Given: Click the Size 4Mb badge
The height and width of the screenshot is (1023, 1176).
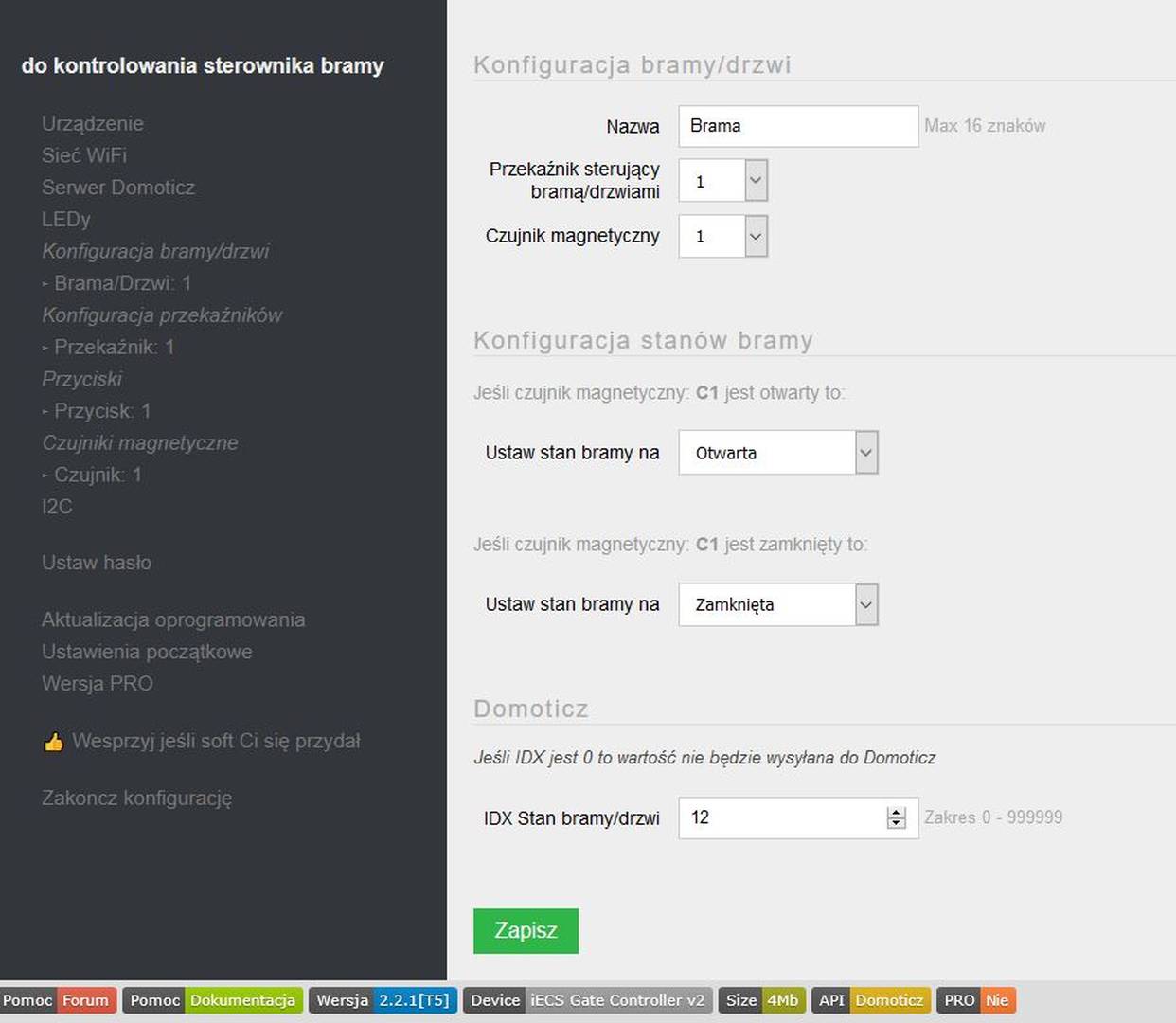Looking at the screenshot, I should 762,1000.
